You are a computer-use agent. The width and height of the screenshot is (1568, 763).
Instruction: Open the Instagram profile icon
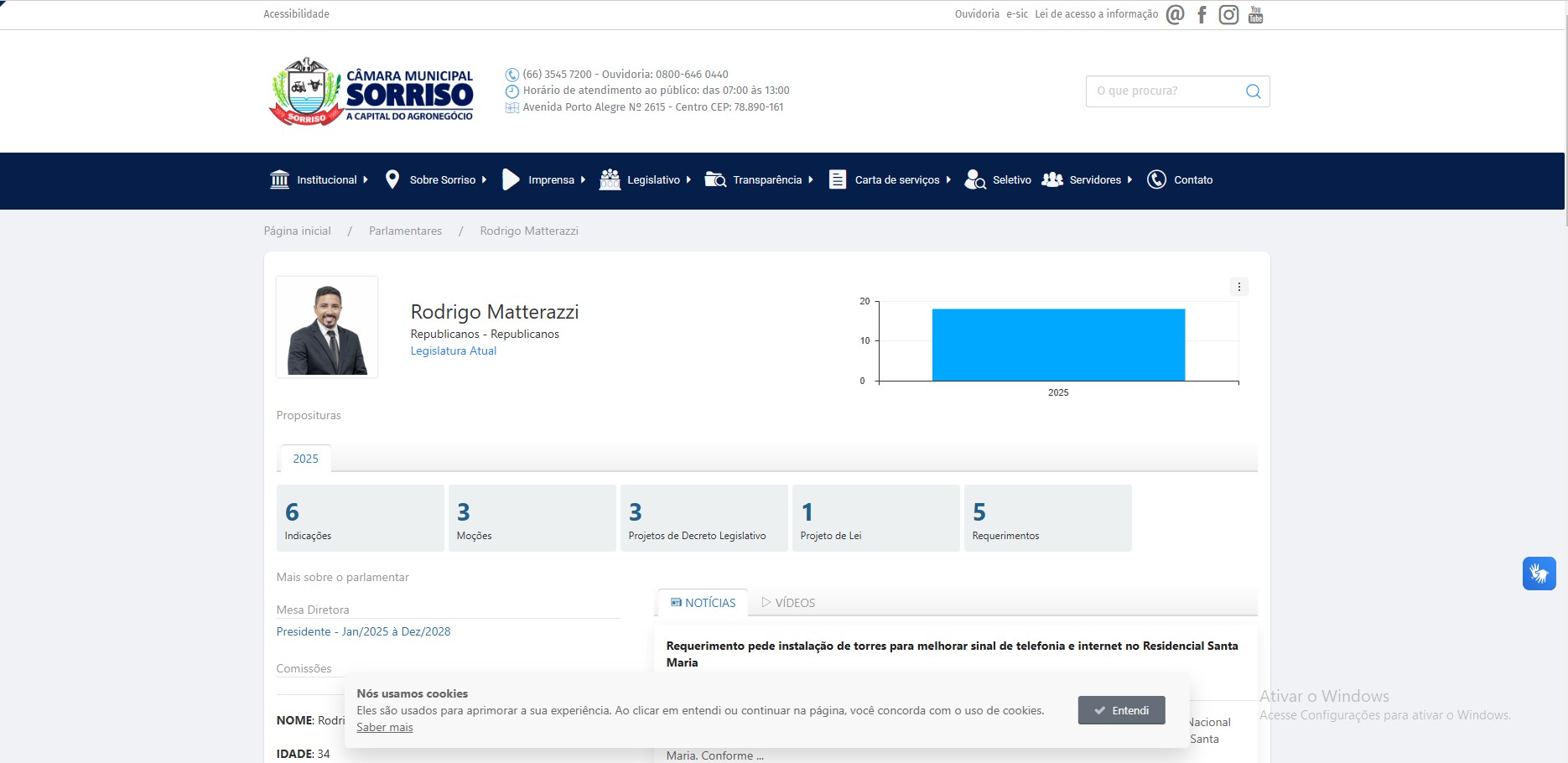(x=1228, y=15)
